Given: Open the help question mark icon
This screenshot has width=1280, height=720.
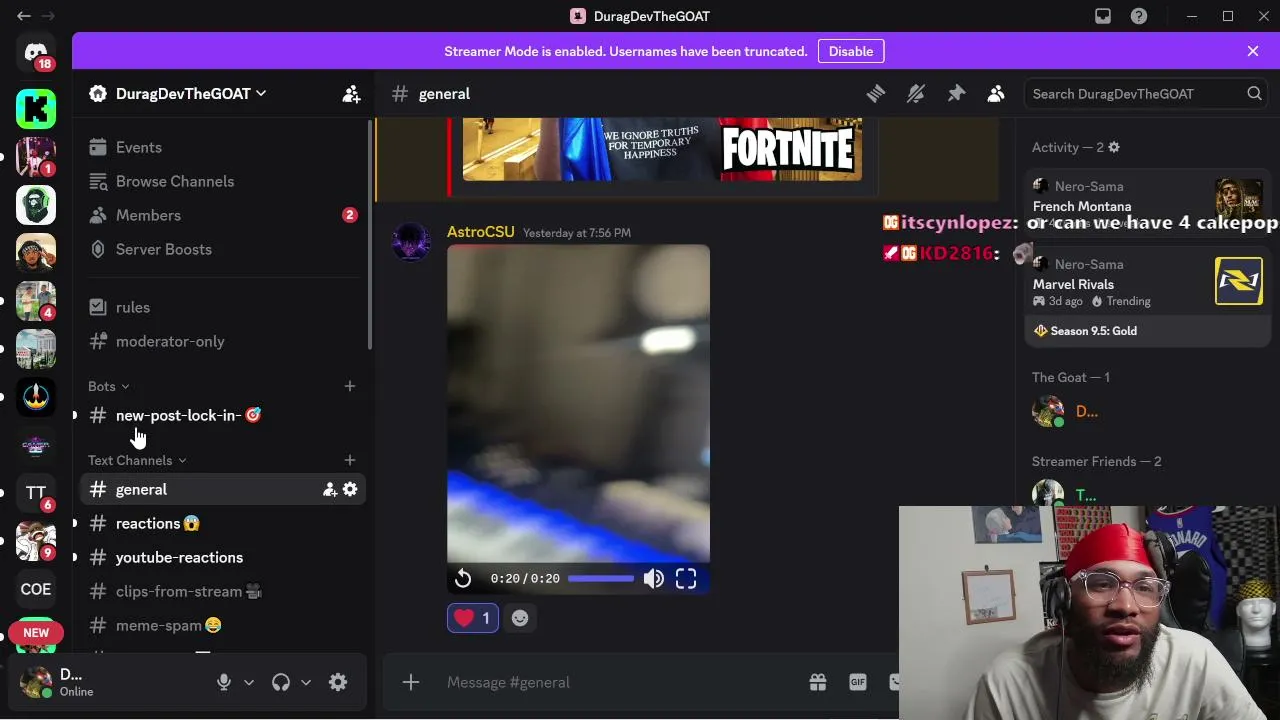Looking at the screenshot, I should tap(1139, 16).
